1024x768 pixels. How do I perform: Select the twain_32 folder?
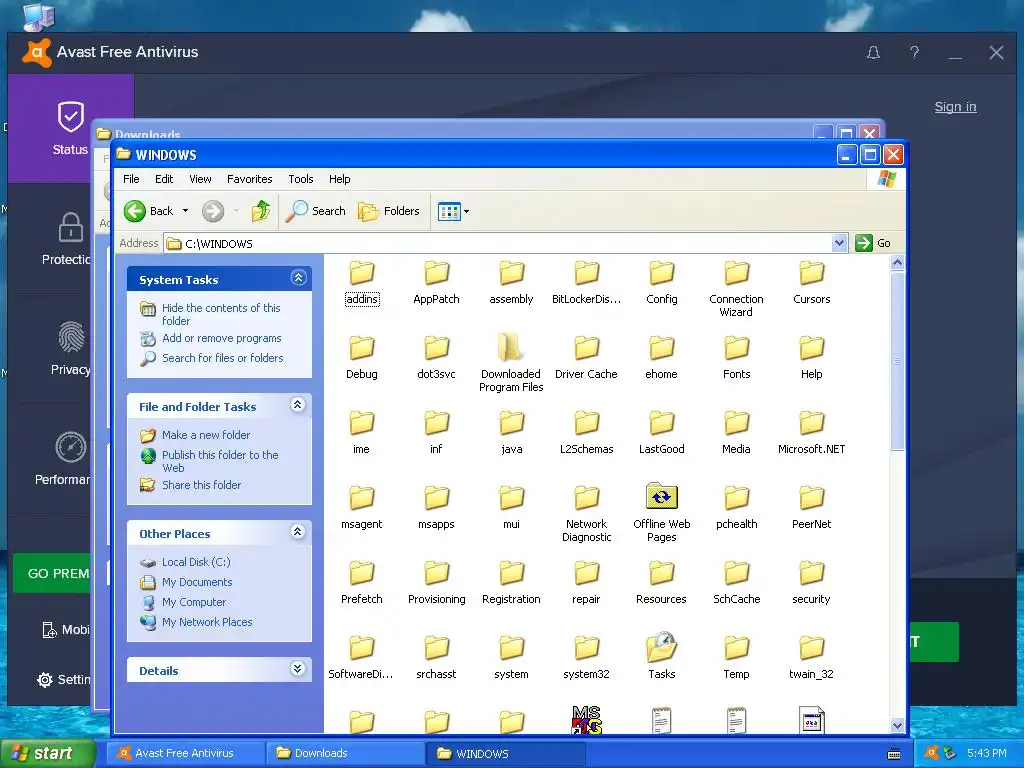pos(811,657)
